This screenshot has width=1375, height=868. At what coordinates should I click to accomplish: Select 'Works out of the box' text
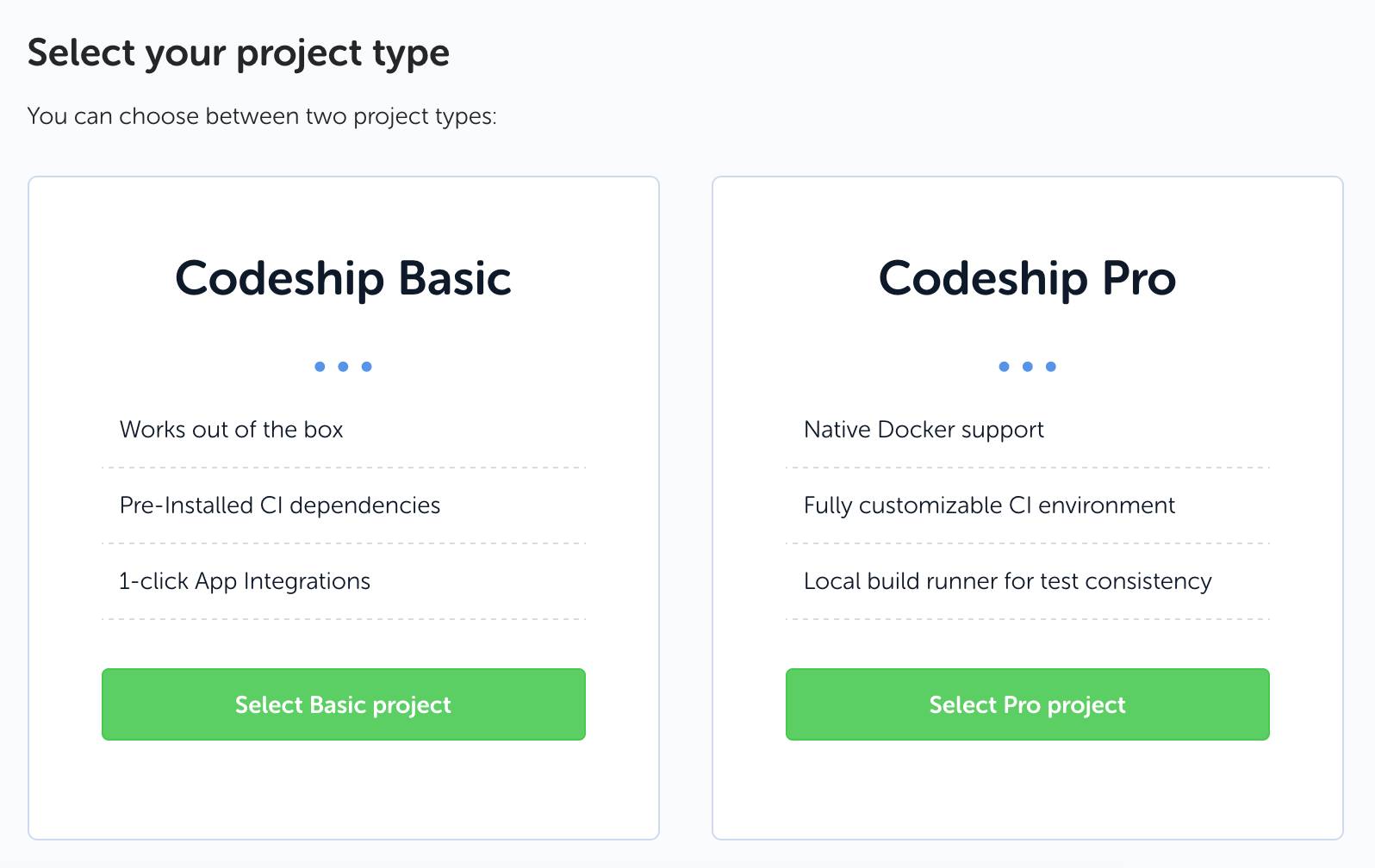232,430
